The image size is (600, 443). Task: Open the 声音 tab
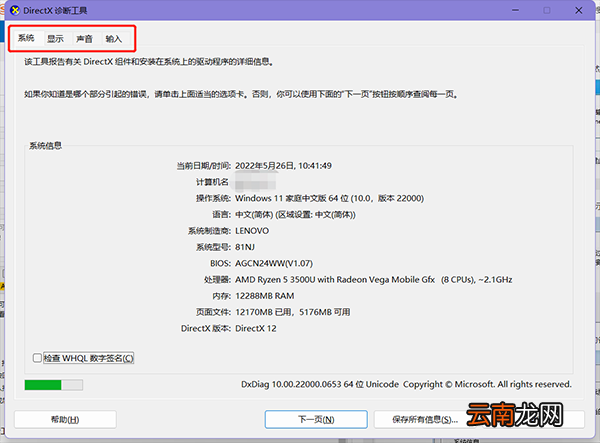[x=84, y=39]
